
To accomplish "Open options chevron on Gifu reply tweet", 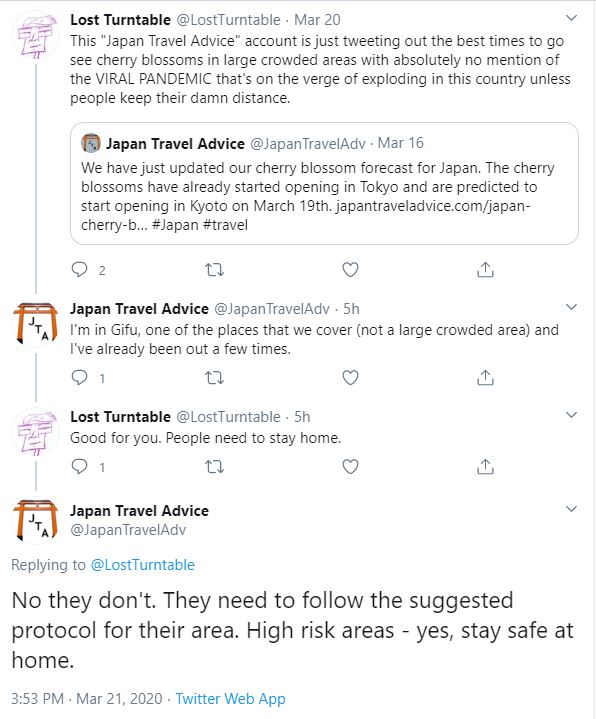I will coord(571,307).
